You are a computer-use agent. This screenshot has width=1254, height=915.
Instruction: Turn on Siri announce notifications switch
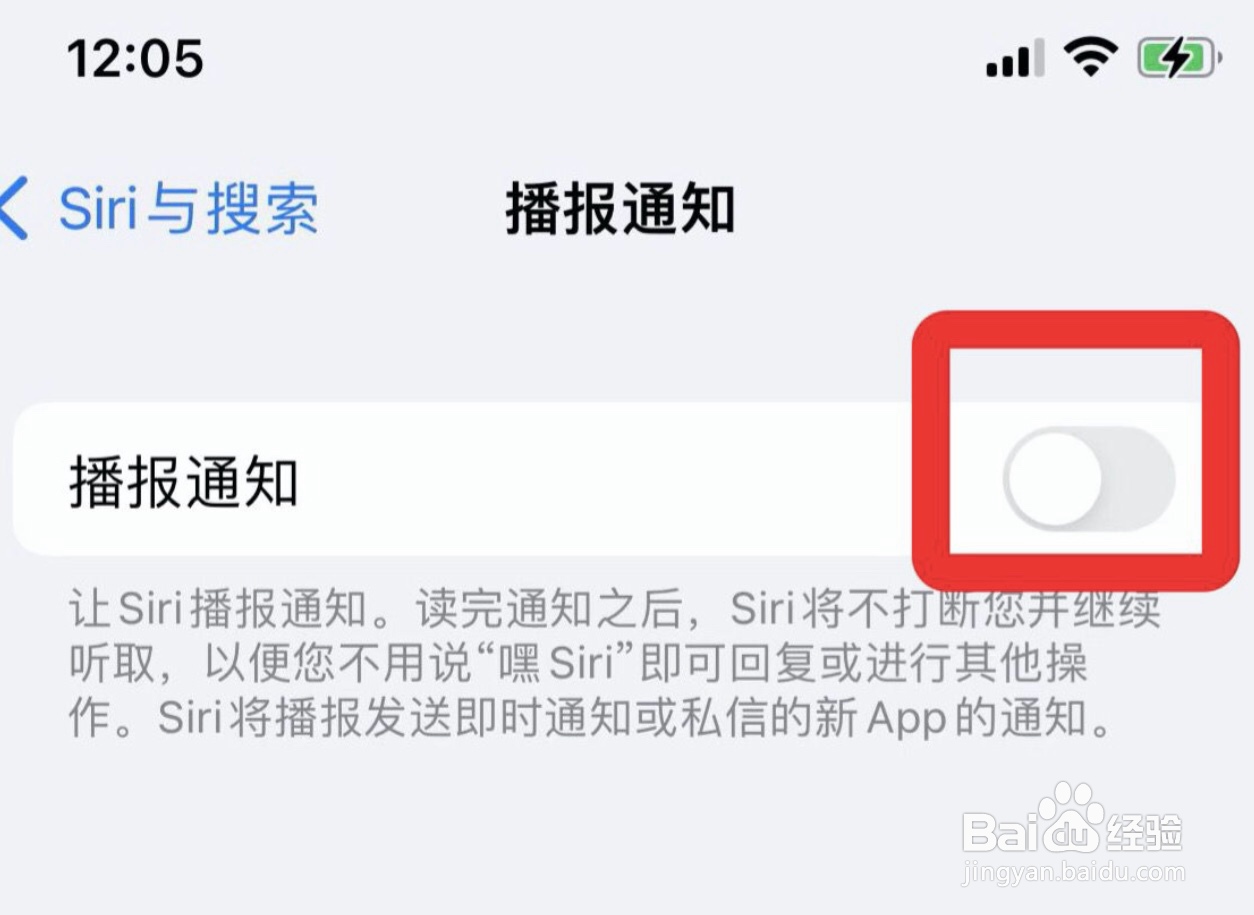1089,480
